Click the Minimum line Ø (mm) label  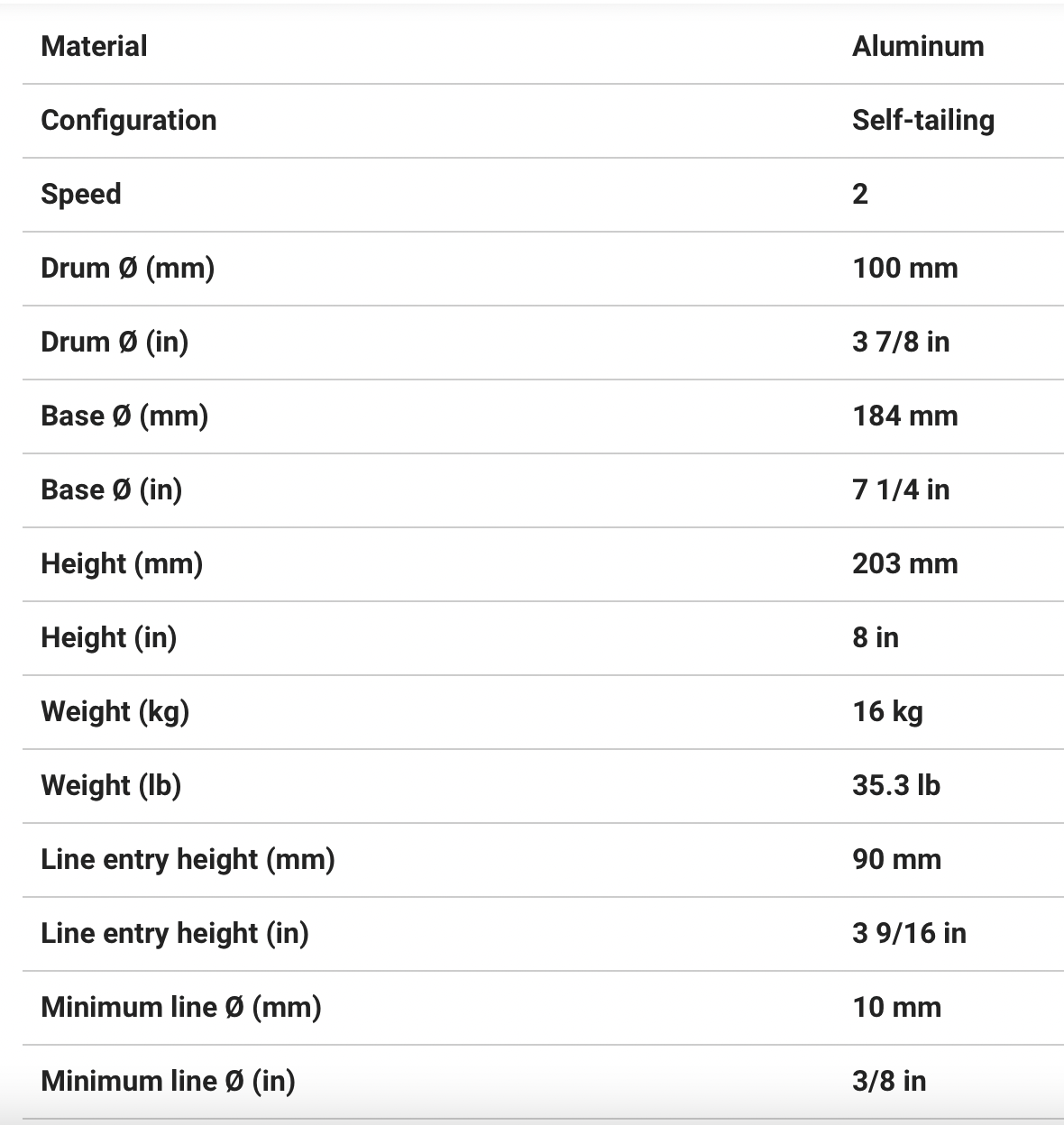click(x=181, y=1008)
